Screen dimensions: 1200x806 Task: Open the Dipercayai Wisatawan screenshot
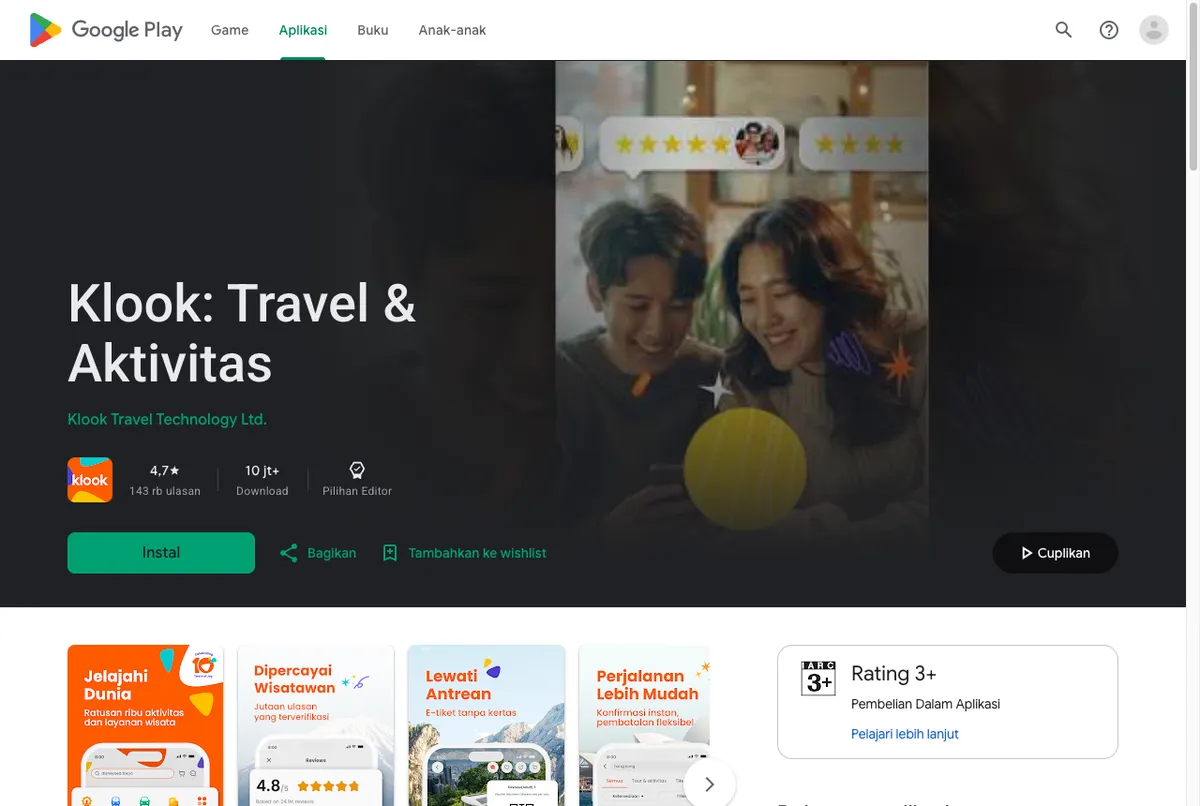pyautogui.click(x=316, y=726)
